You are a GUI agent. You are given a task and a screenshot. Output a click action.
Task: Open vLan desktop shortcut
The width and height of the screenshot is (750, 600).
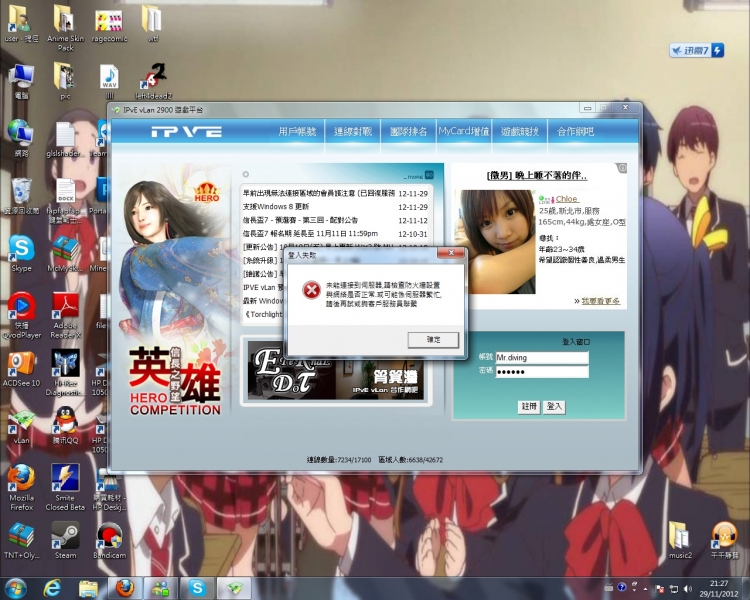point(22,427)
